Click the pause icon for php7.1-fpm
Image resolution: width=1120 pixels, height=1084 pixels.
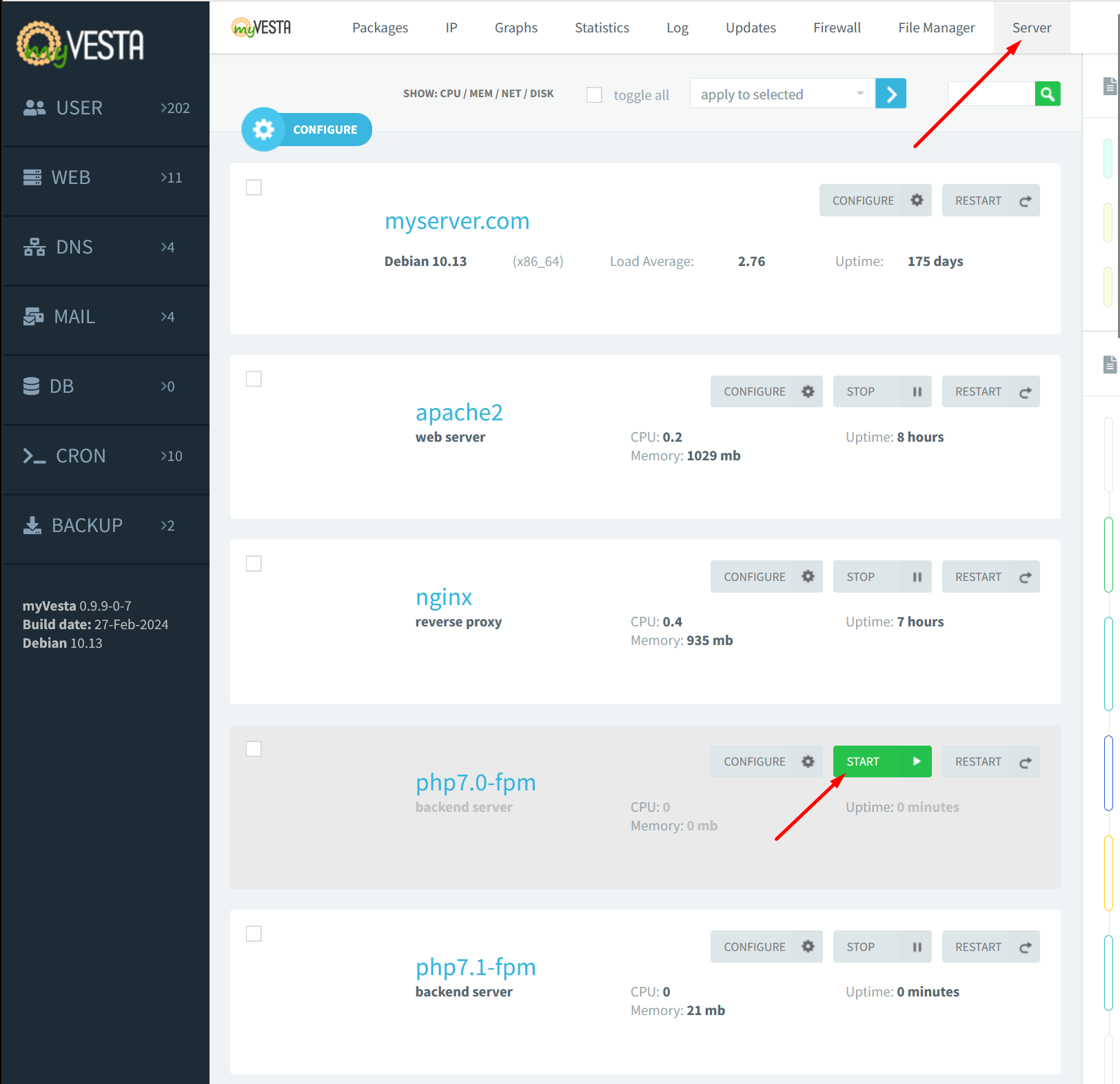[917, 947]
